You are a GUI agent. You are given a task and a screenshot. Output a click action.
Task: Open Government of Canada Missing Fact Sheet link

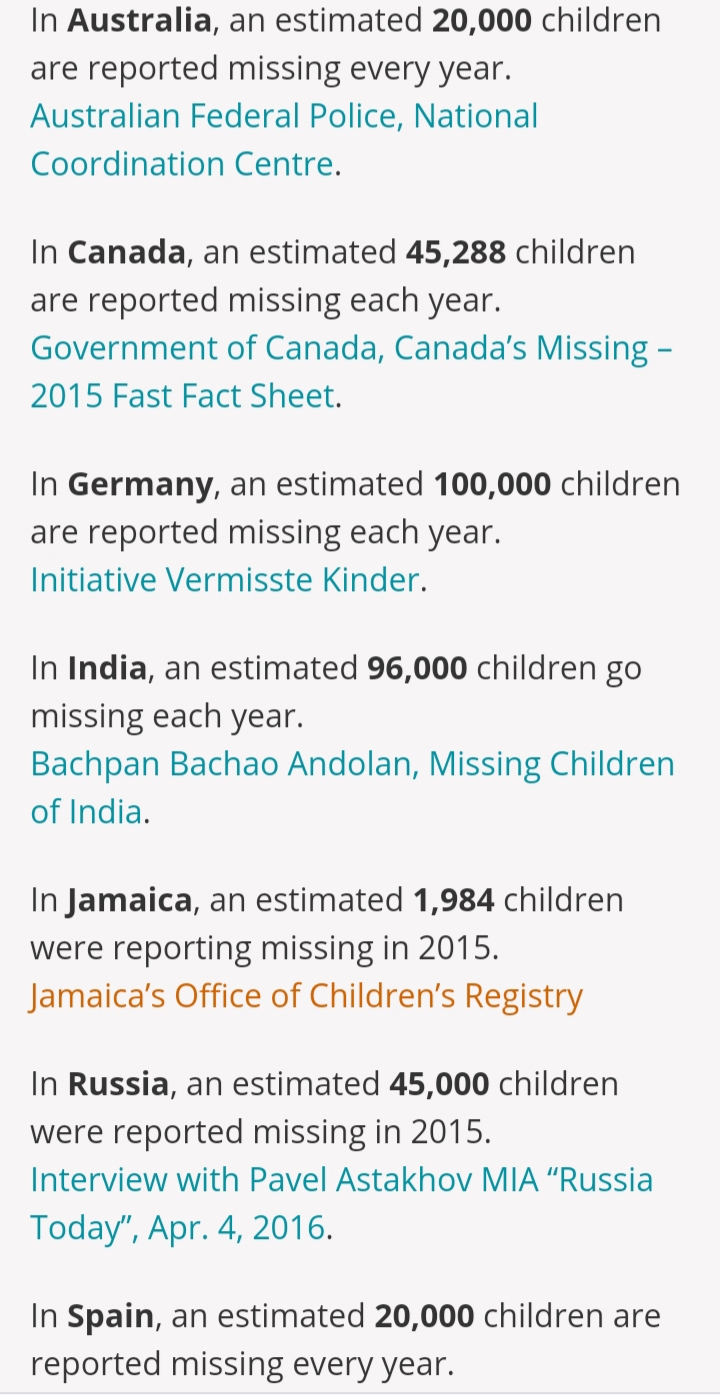[351, 372]
